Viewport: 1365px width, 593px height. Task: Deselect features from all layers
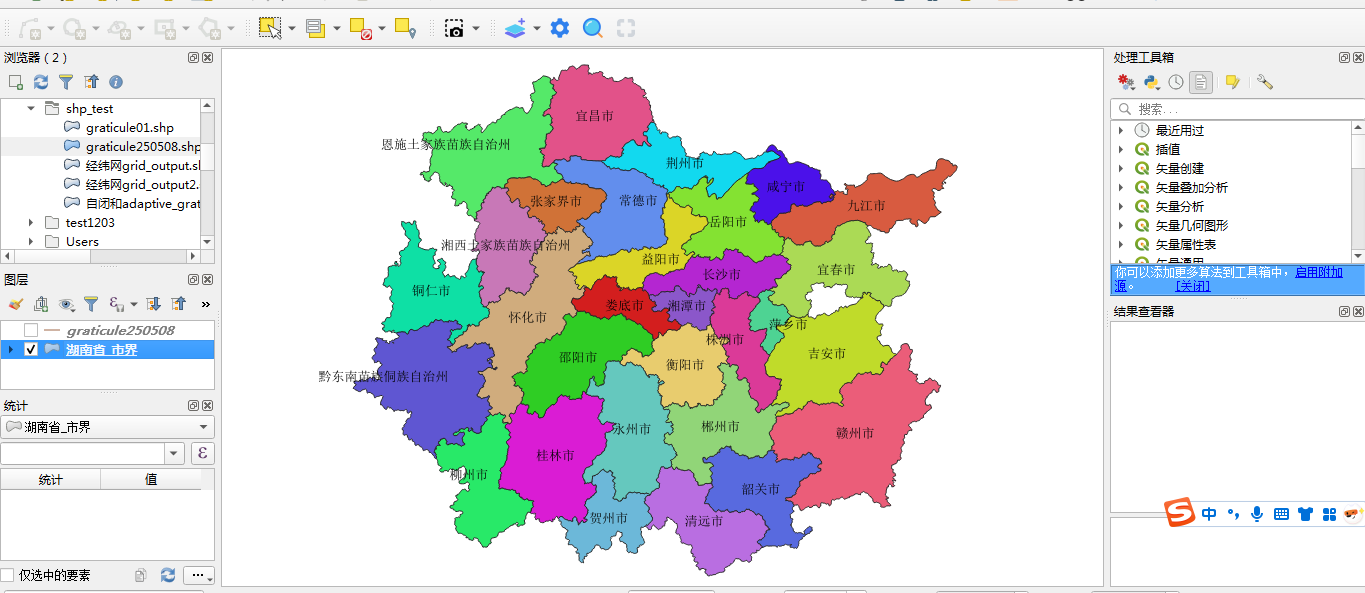(x=360, y=28)
